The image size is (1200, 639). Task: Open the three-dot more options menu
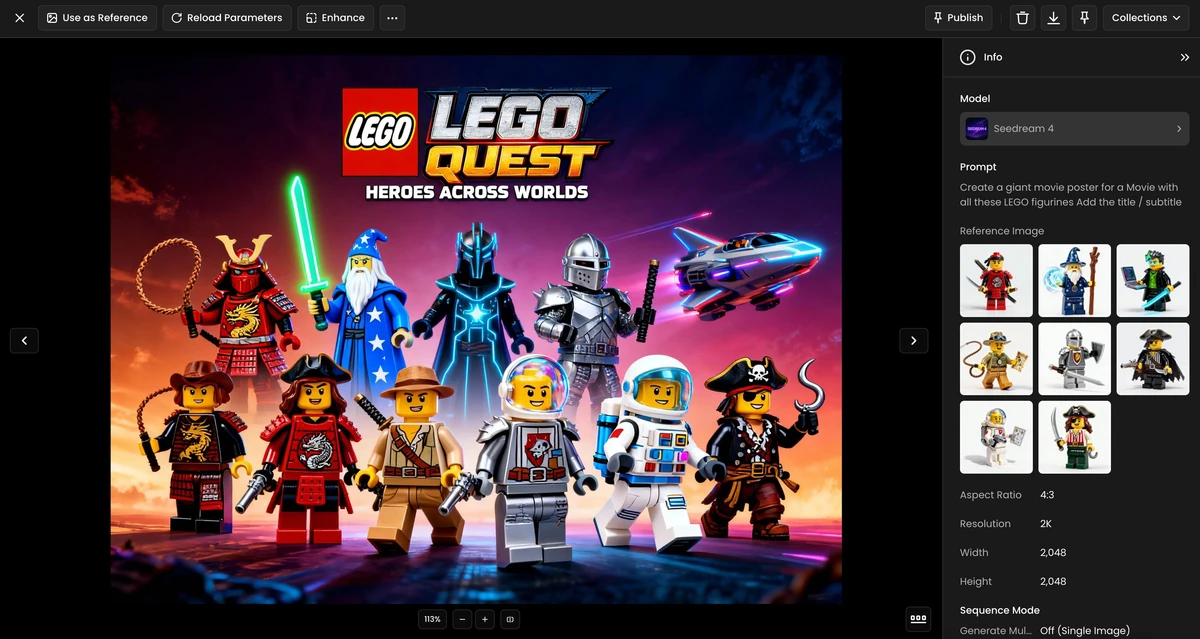tap(392, 18)
